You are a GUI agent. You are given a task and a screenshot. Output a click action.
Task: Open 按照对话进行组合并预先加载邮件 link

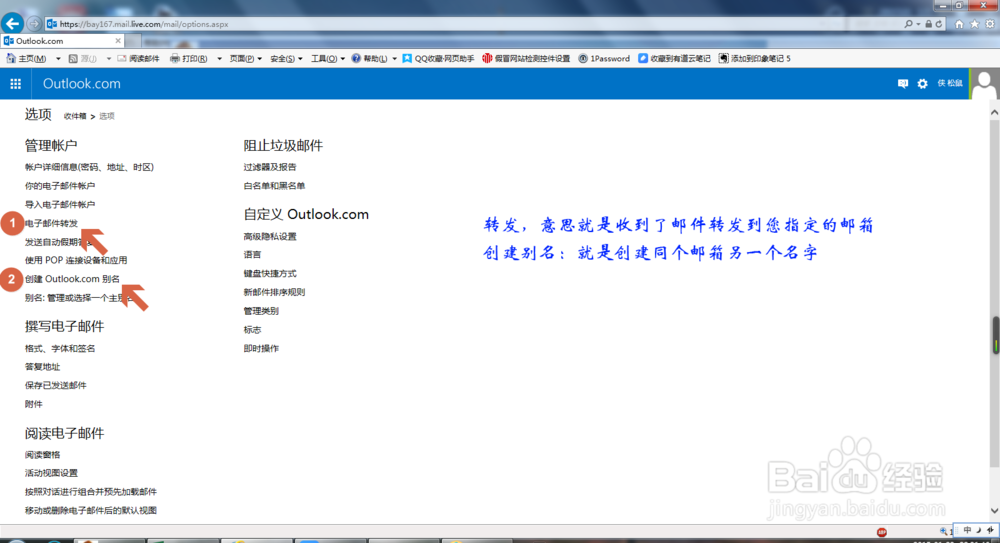pos(91,492)
